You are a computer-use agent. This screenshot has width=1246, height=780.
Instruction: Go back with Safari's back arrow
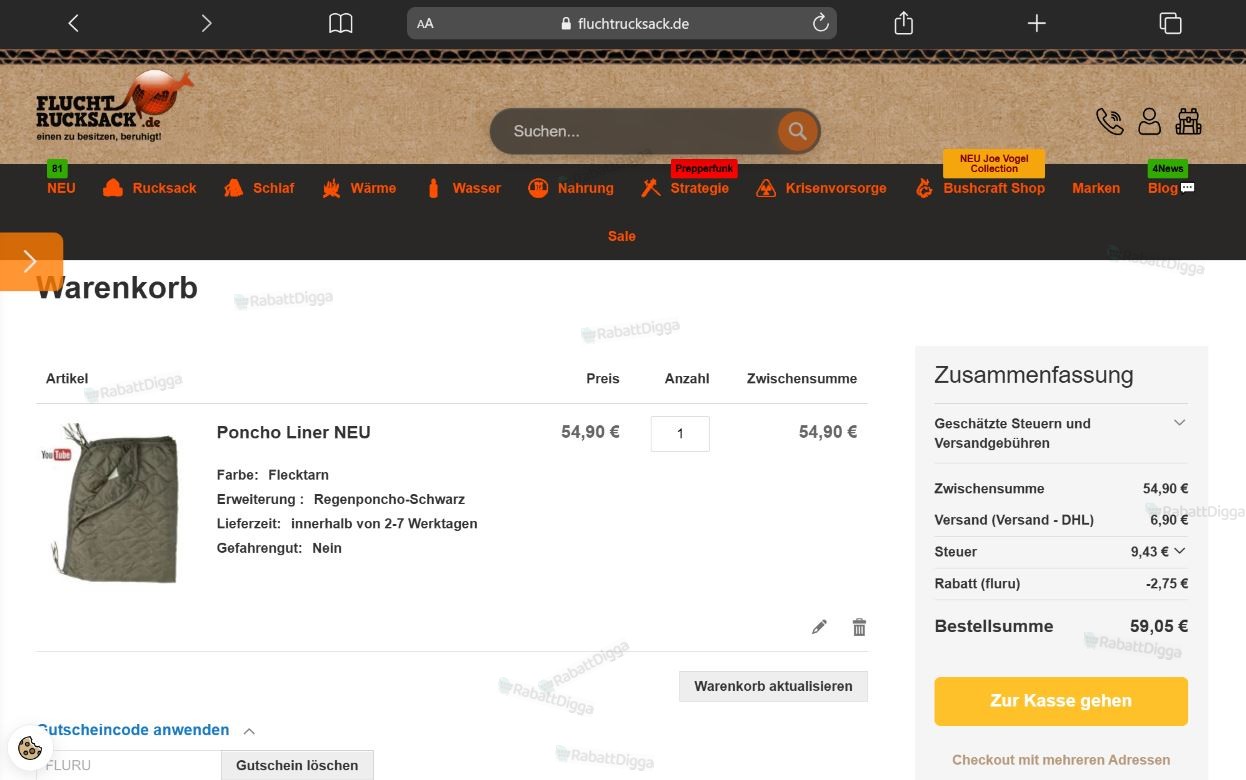[x=73, y=23]
